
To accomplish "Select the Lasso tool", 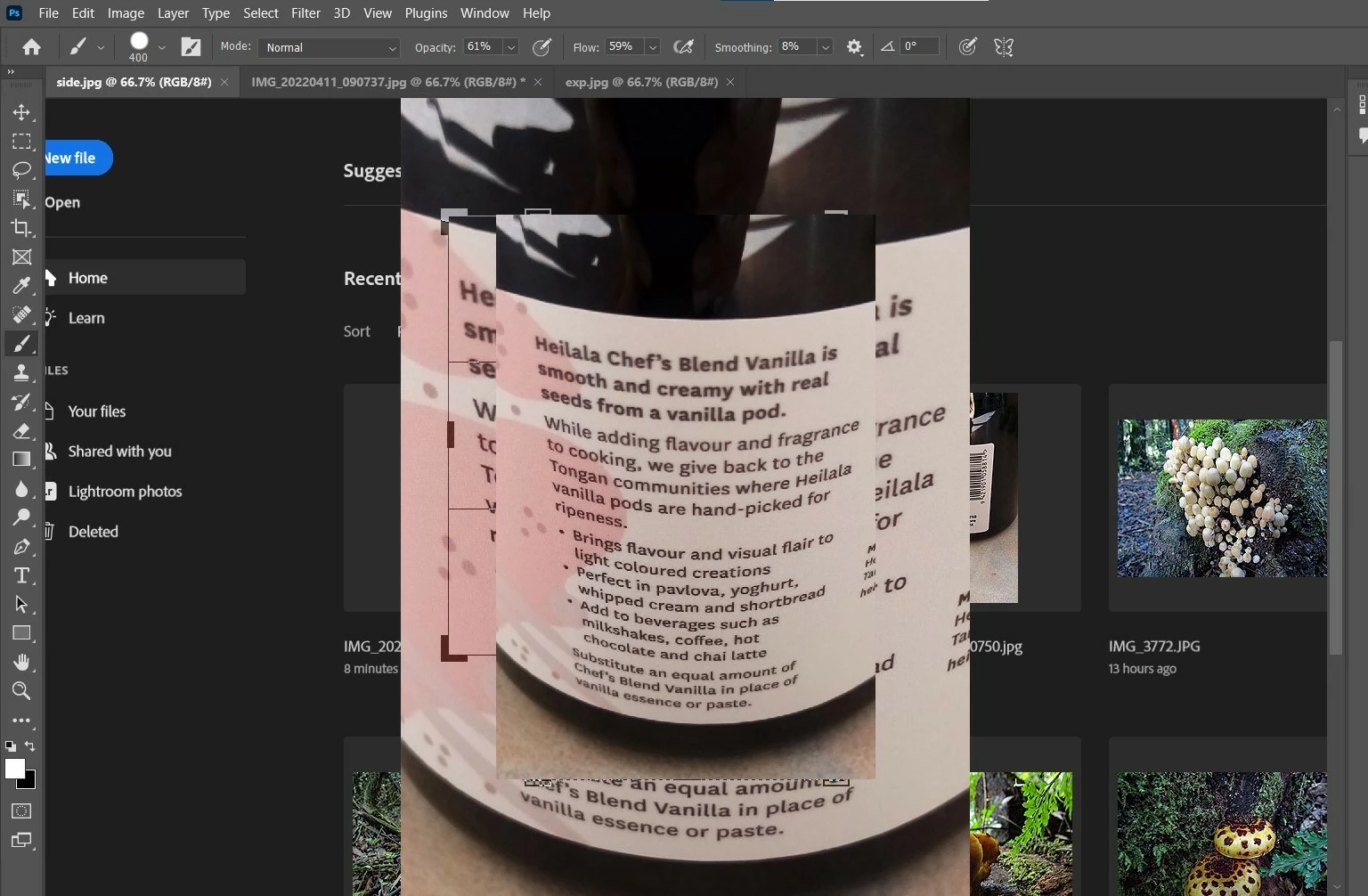I will 21,170.
